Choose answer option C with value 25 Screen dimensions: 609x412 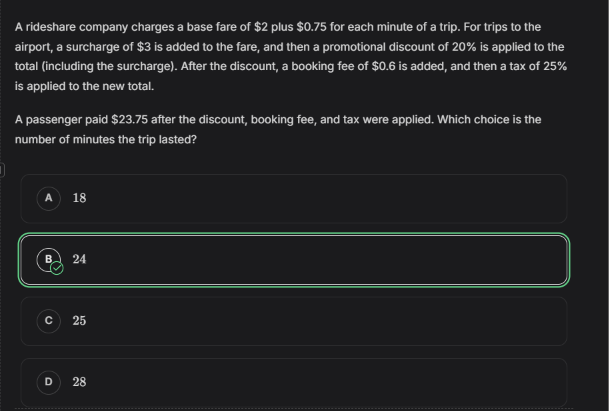[x=294, y=321]
